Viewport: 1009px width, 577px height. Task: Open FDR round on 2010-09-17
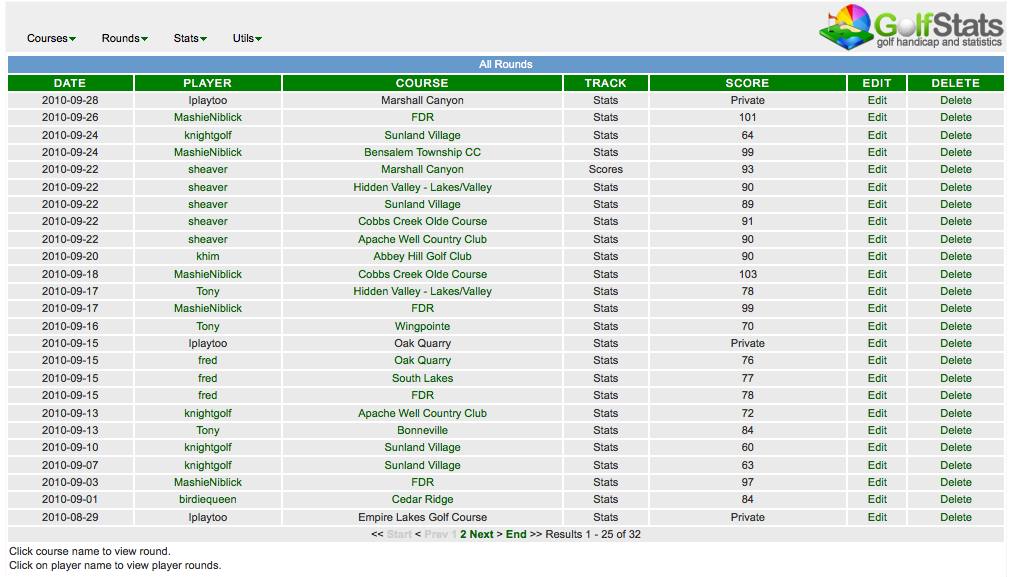pyautogui.click(x=422, y=309)
